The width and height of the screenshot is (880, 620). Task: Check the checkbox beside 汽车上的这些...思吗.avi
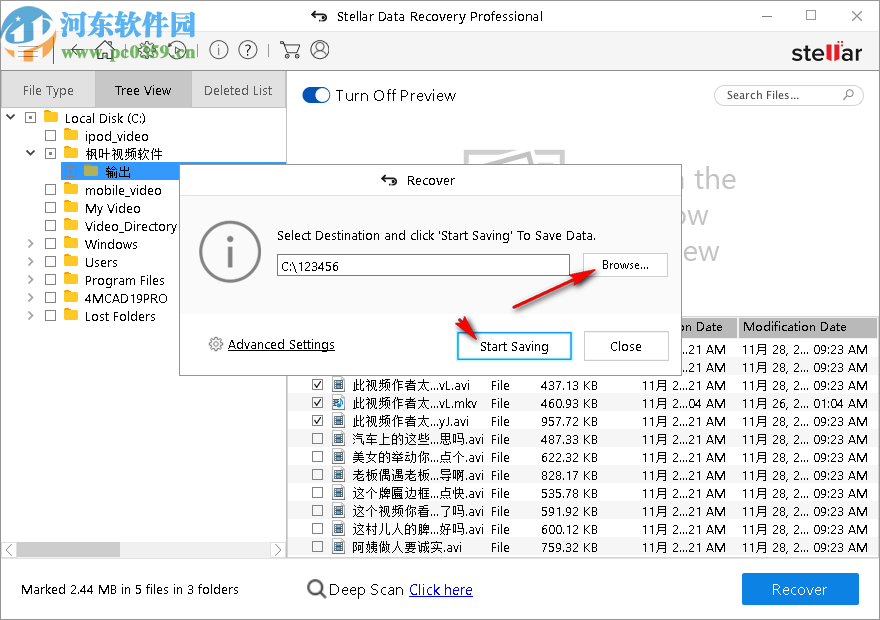(318, 438)
